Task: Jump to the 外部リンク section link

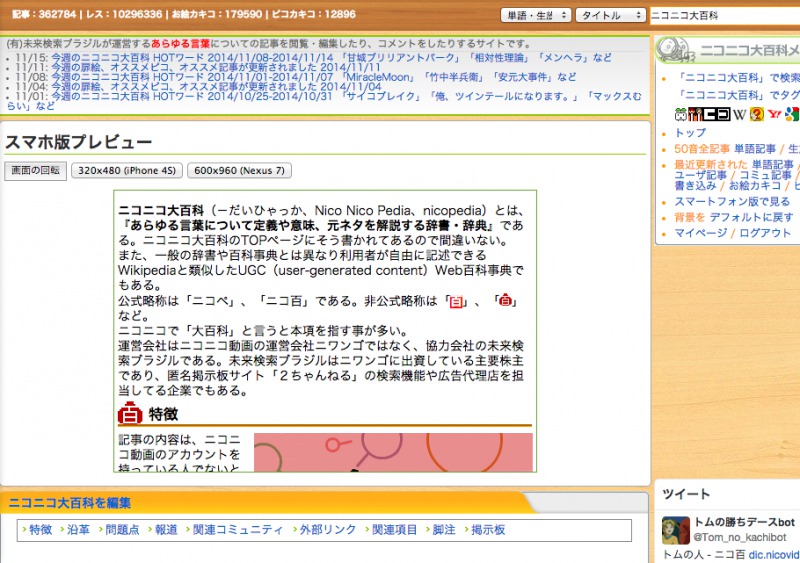Action: pyautogui.click(x=328, y=530)
